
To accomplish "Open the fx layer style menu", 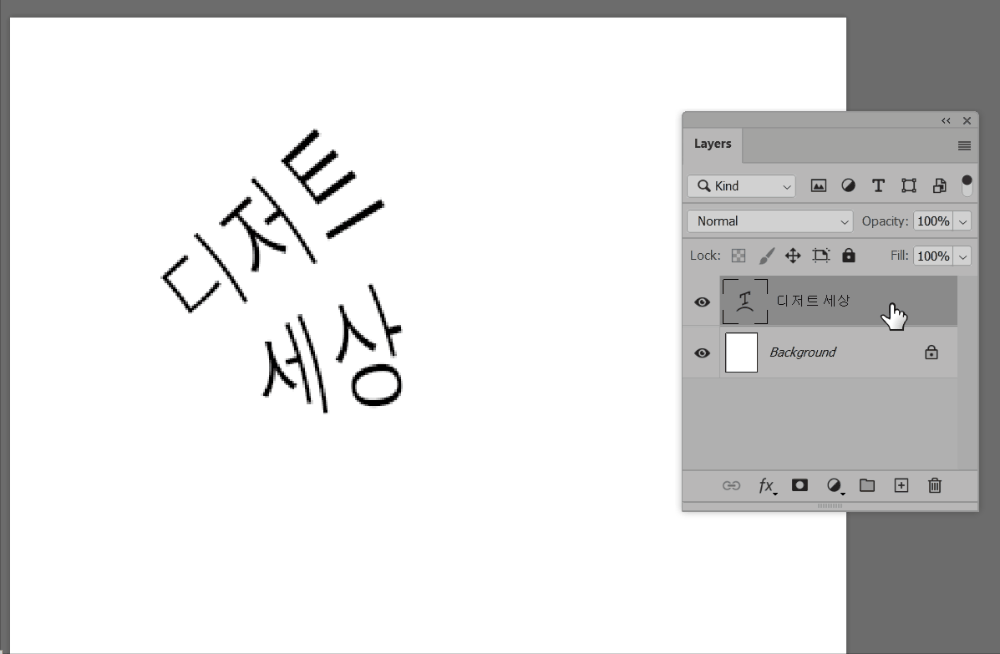I will click(767, 486).
